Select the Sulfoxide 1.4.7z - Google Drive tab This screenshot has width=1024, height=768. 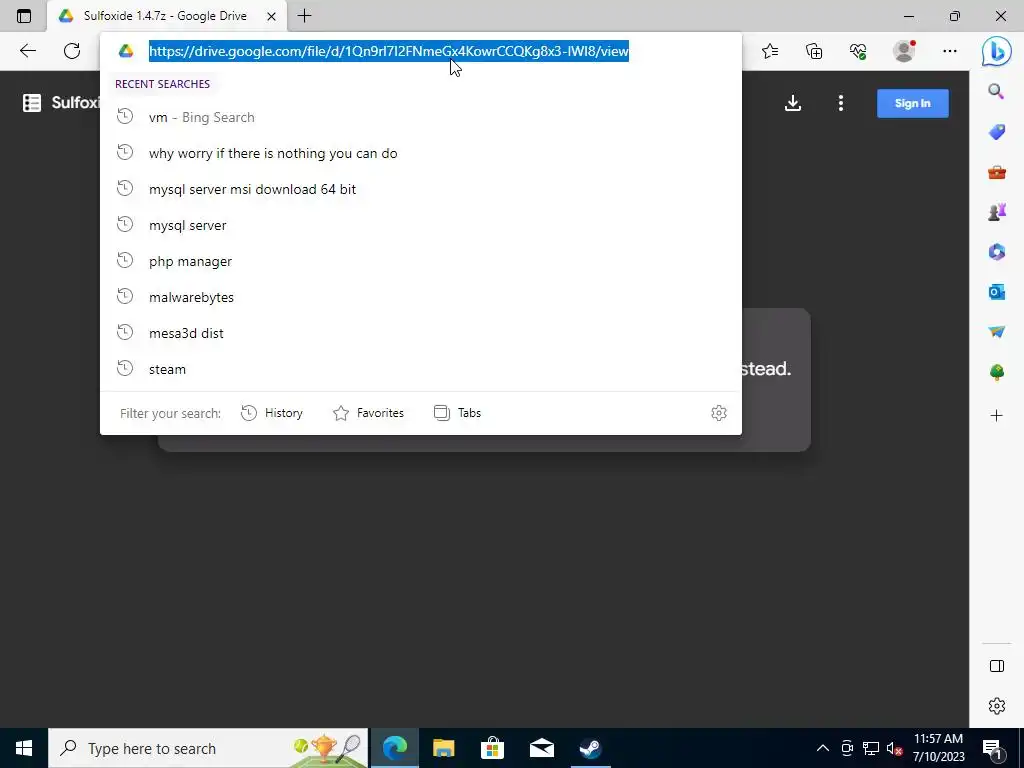(167, 16)
